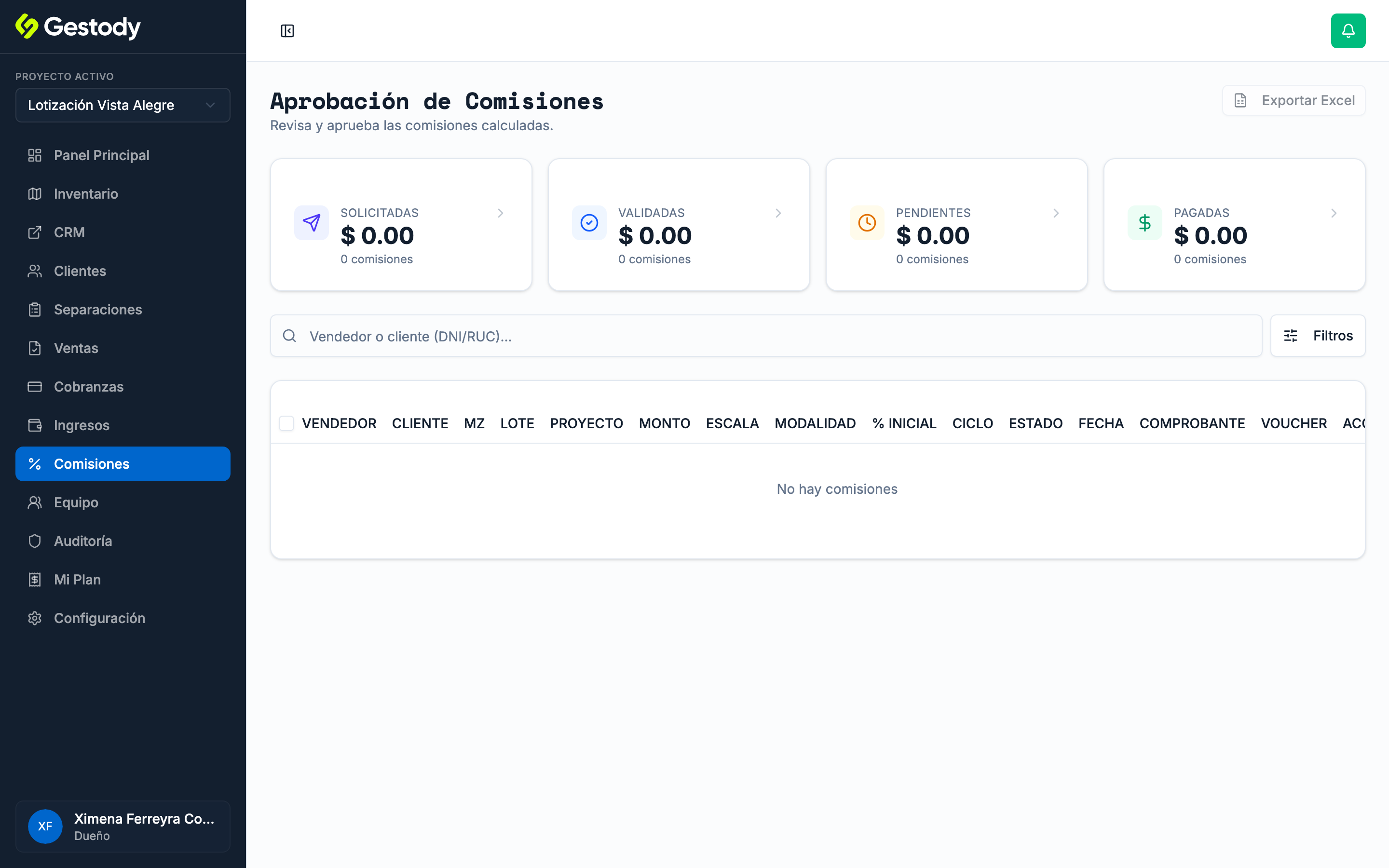Click the Cobranzas card icon
The image size is (1389, 868).
point(35,387)
